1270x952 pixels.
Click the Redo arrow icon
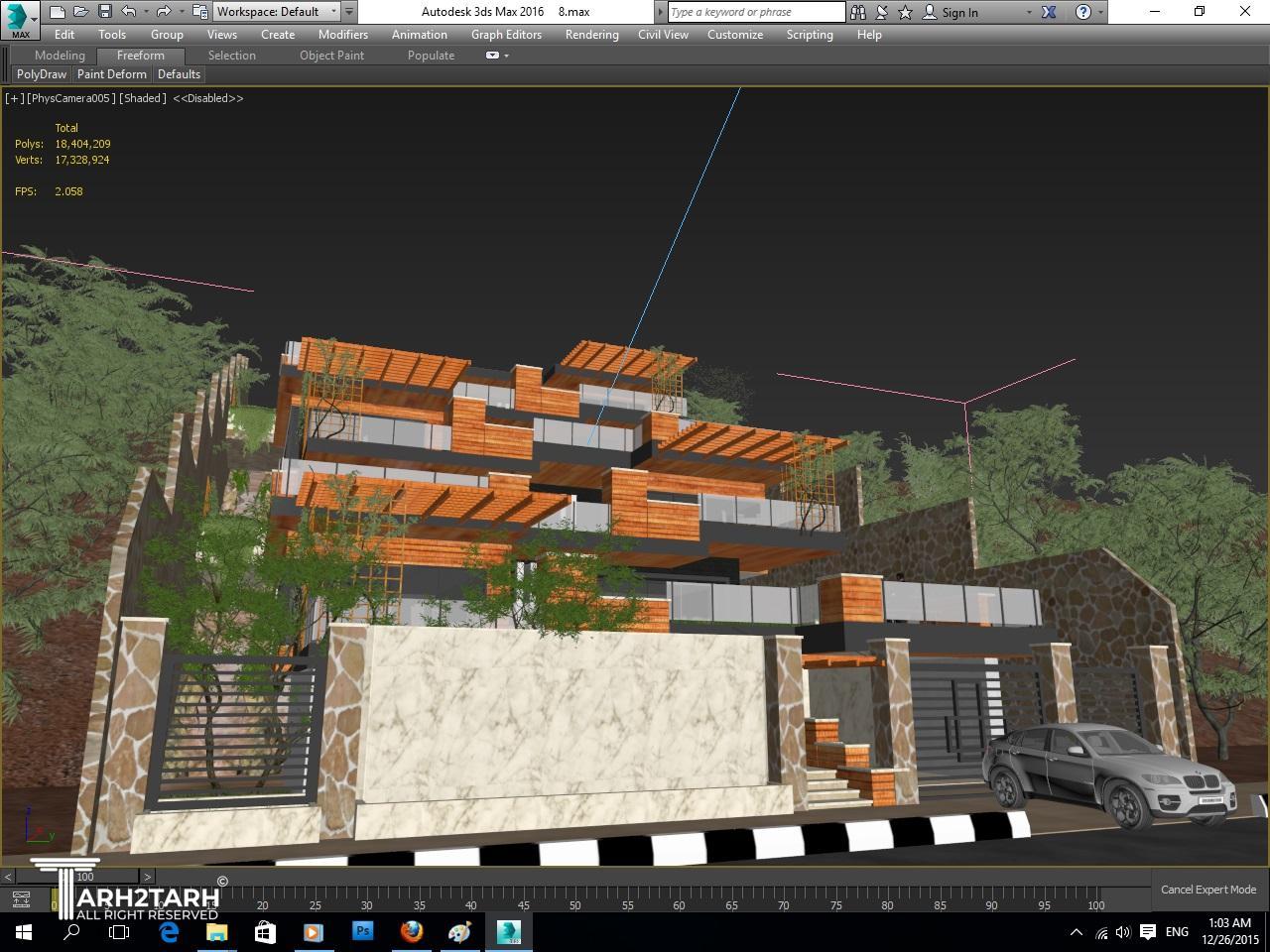(x=164, y=12)
